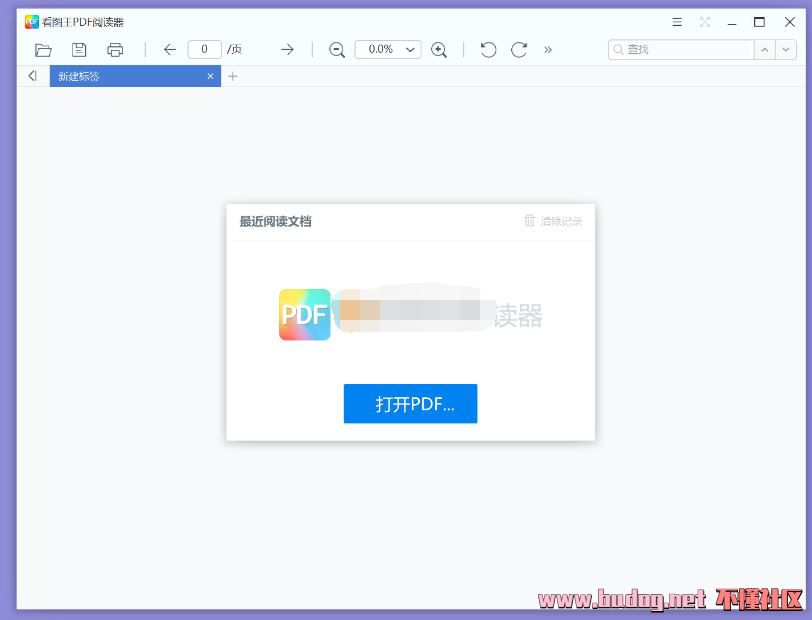Click the save disk icon

coord(79,50)
